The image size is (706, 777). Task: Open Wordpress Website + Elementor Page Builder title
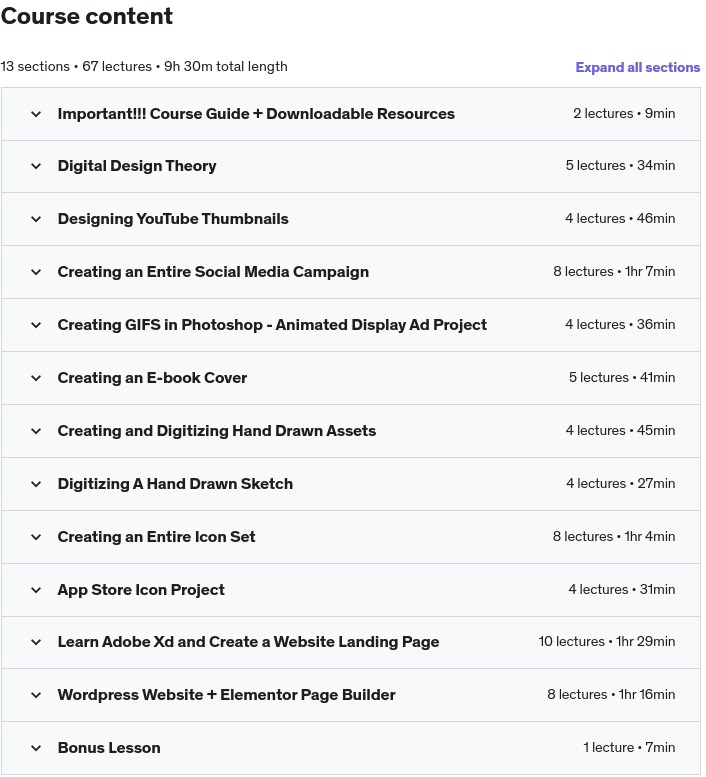click(x=226, y=695)
